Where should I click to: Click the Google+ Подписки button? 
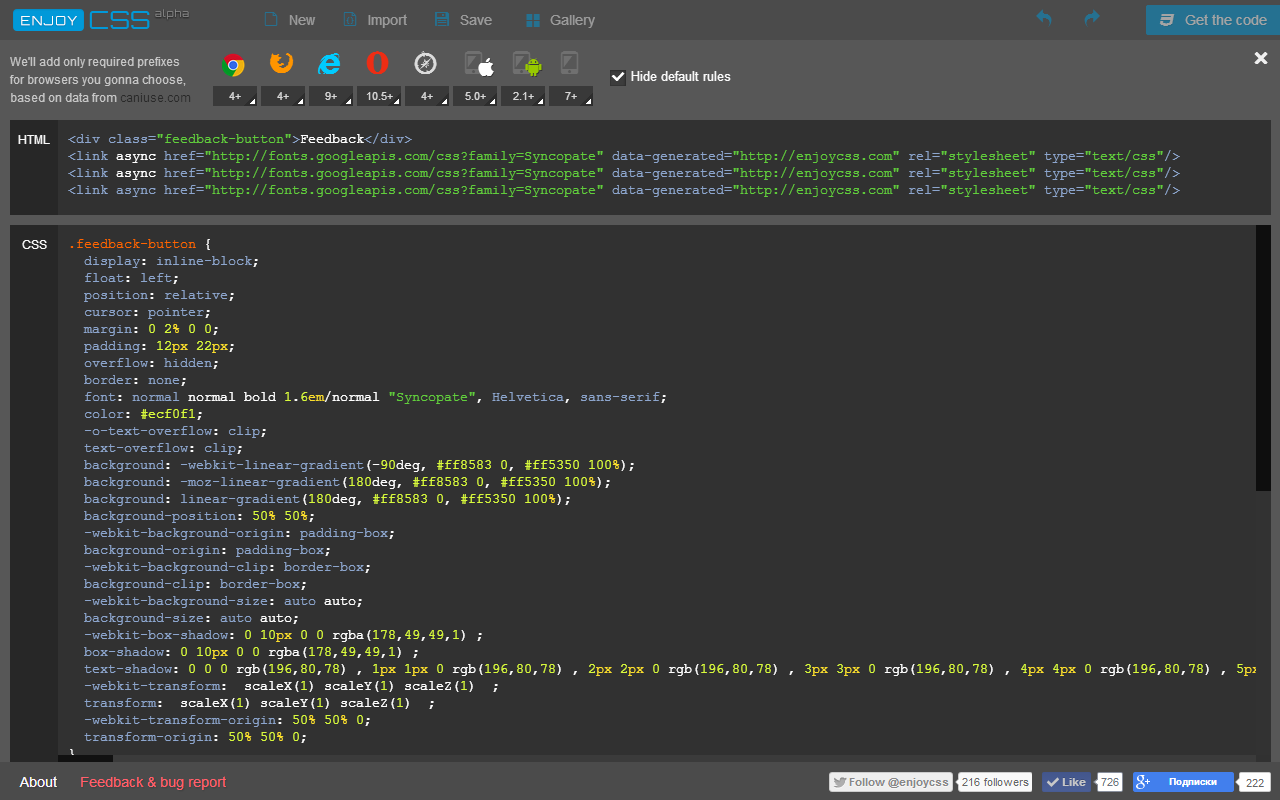coord(1183,782)
